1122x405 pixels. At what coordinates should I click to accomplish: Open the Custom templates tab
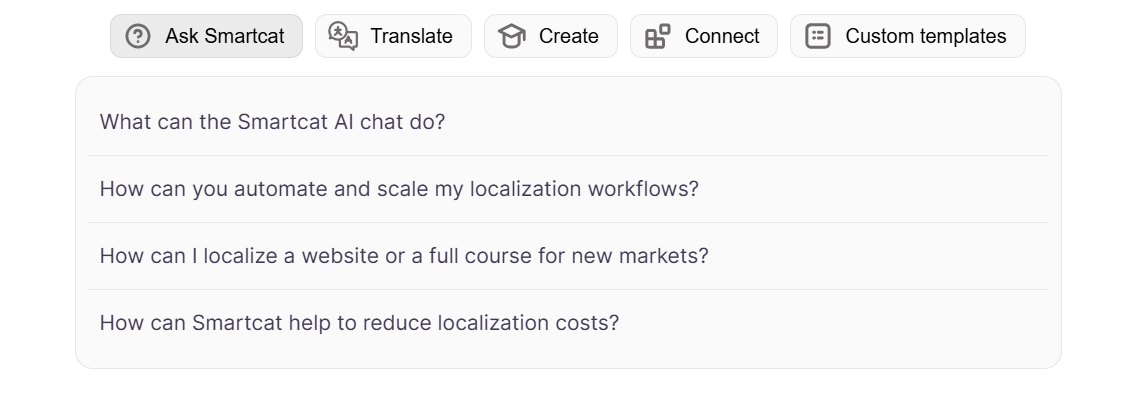[x=907, y=36]
